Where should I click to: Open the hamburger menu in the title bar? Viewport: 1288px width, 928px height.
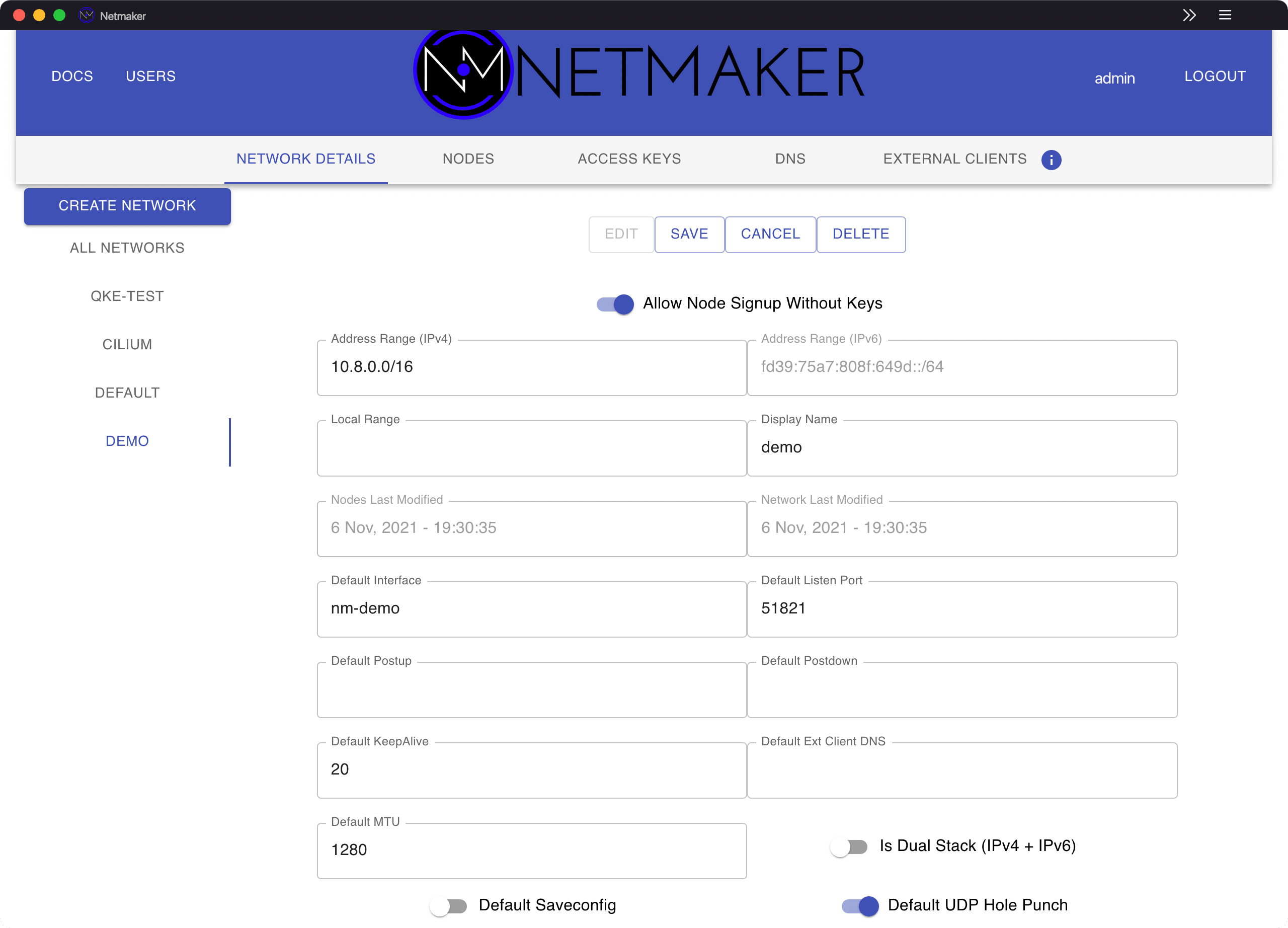pyautogui.click(x=1226, y=15)
